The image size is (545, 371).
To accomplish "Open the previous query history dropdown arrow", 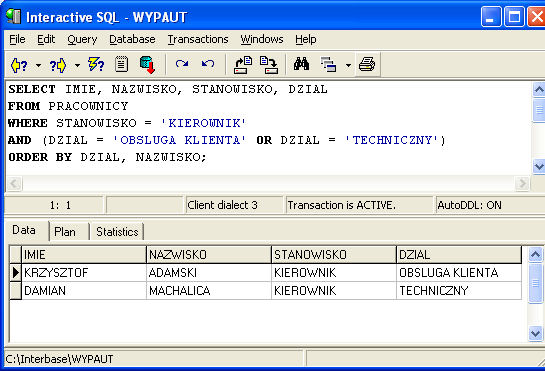I will pos(38,65).
